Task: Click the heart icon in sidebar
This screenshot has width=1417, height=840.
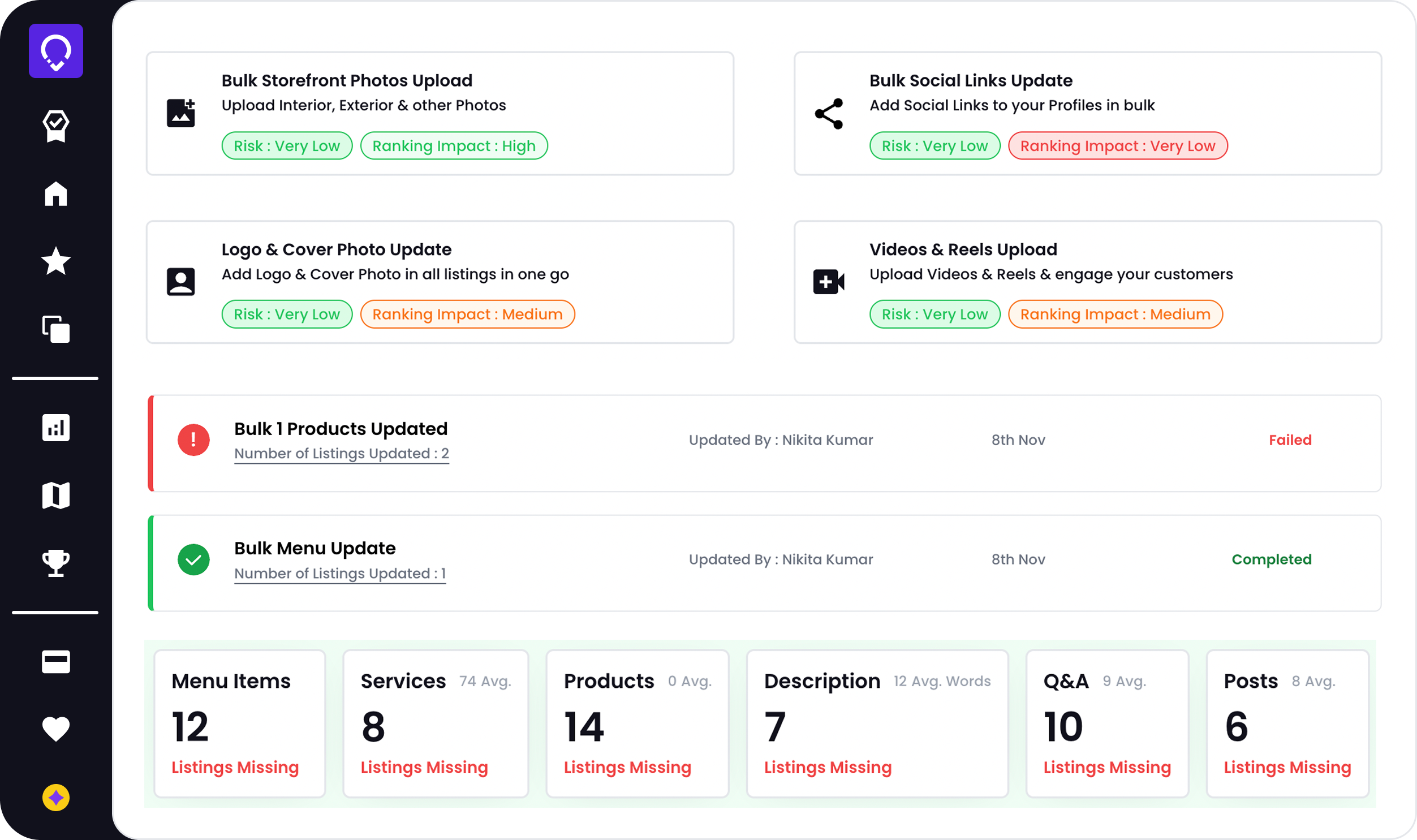Action: pyautogui.click(x=55, y=729)
